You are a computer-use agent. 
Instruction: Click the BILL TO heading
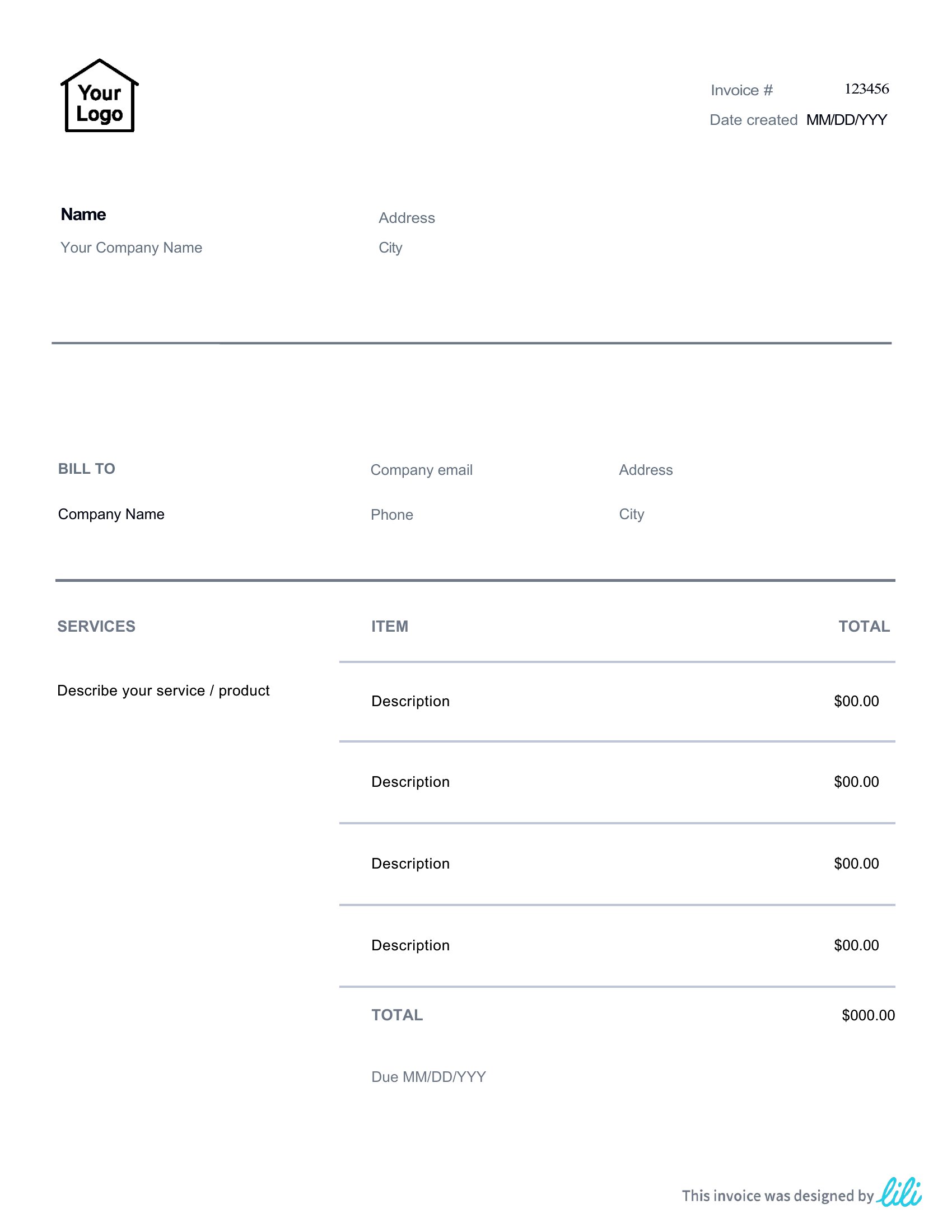(86, 469)
